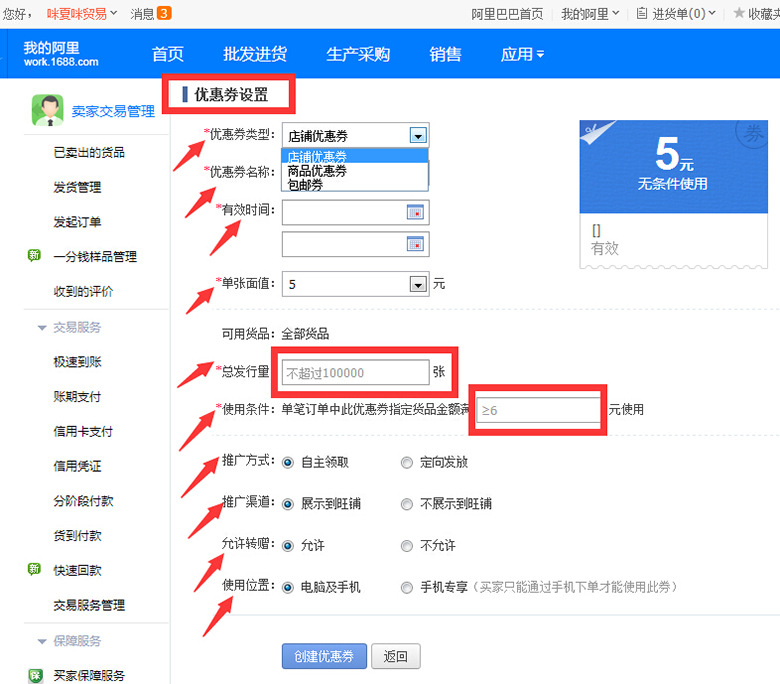
Task: Click the green icon beside 买家保障服务
Action: [x=35, y=676]
